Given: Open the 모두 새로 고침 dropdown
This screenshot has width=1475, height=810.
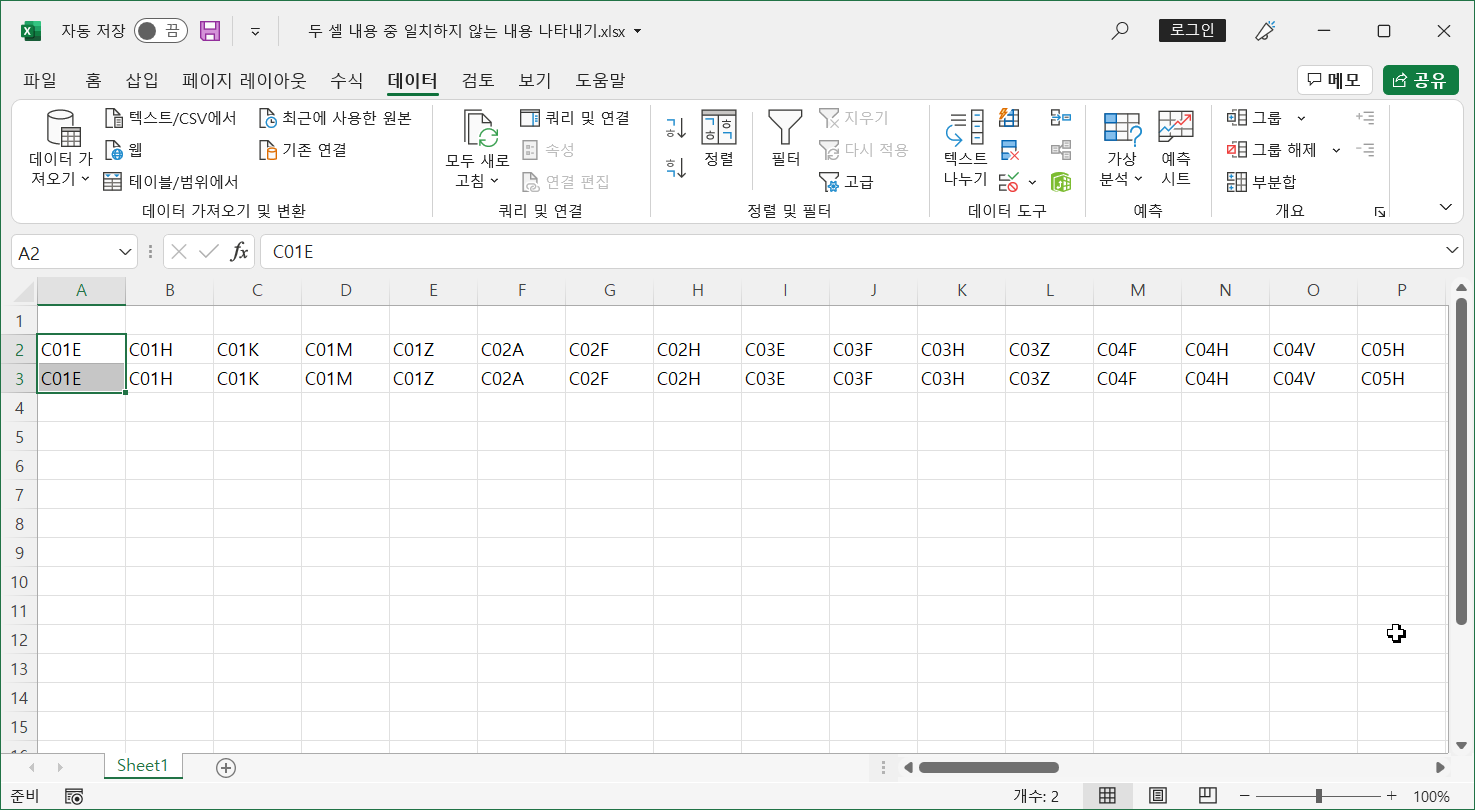Looking at the screenshot, I should [477, 150].
